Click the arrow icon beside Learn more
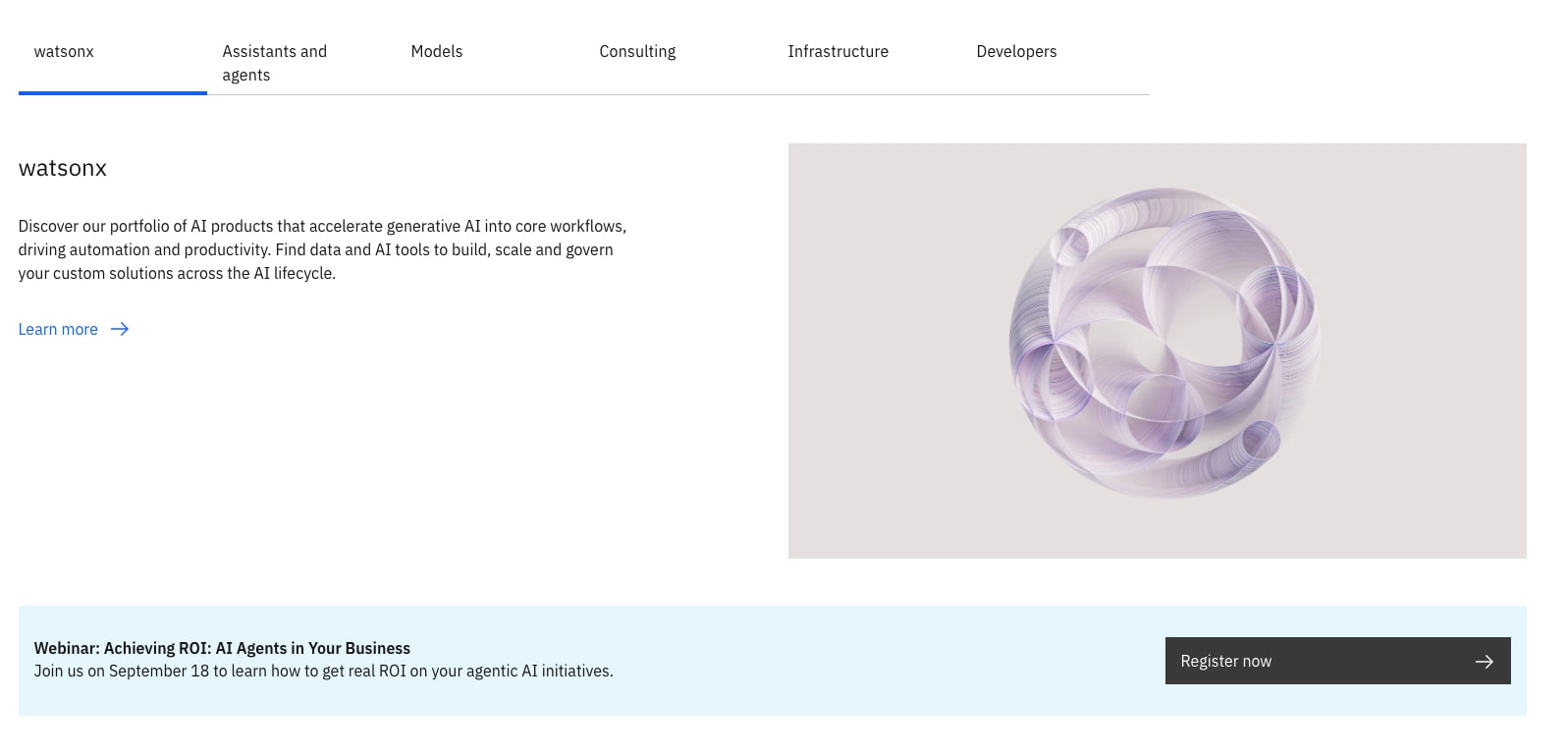The height and width of the screenshot is (754, 1568). point(120,329)
